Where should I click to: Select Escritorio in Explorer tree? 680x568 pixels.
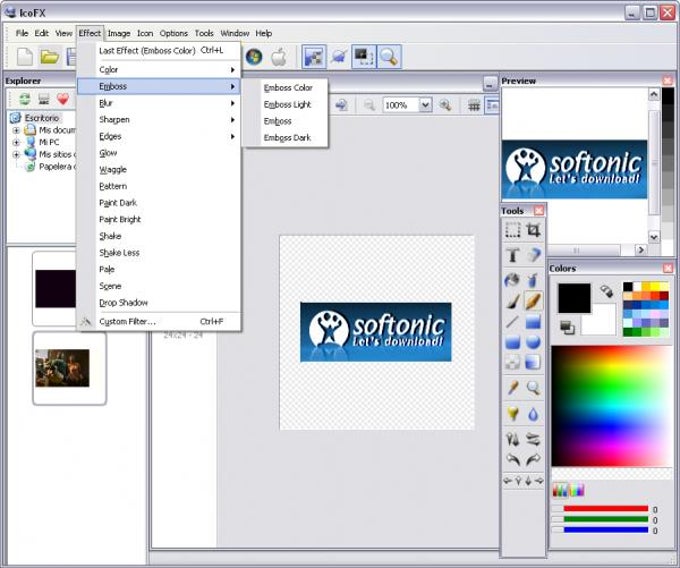click(42, 118)
